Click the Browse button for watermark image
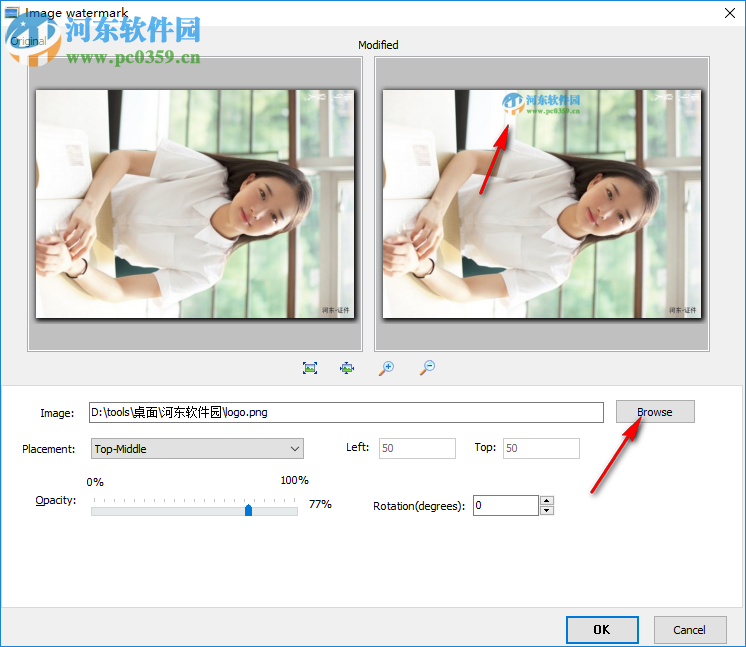 (655, 412)
